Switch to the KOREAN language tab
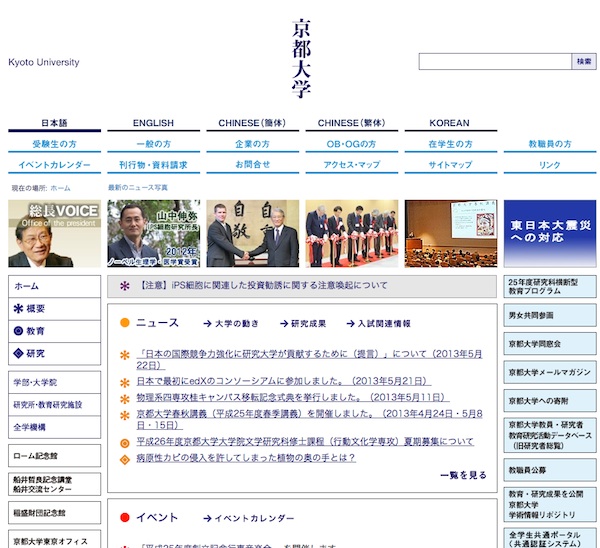The image size is (600, 548). click(x=449, y=123)
